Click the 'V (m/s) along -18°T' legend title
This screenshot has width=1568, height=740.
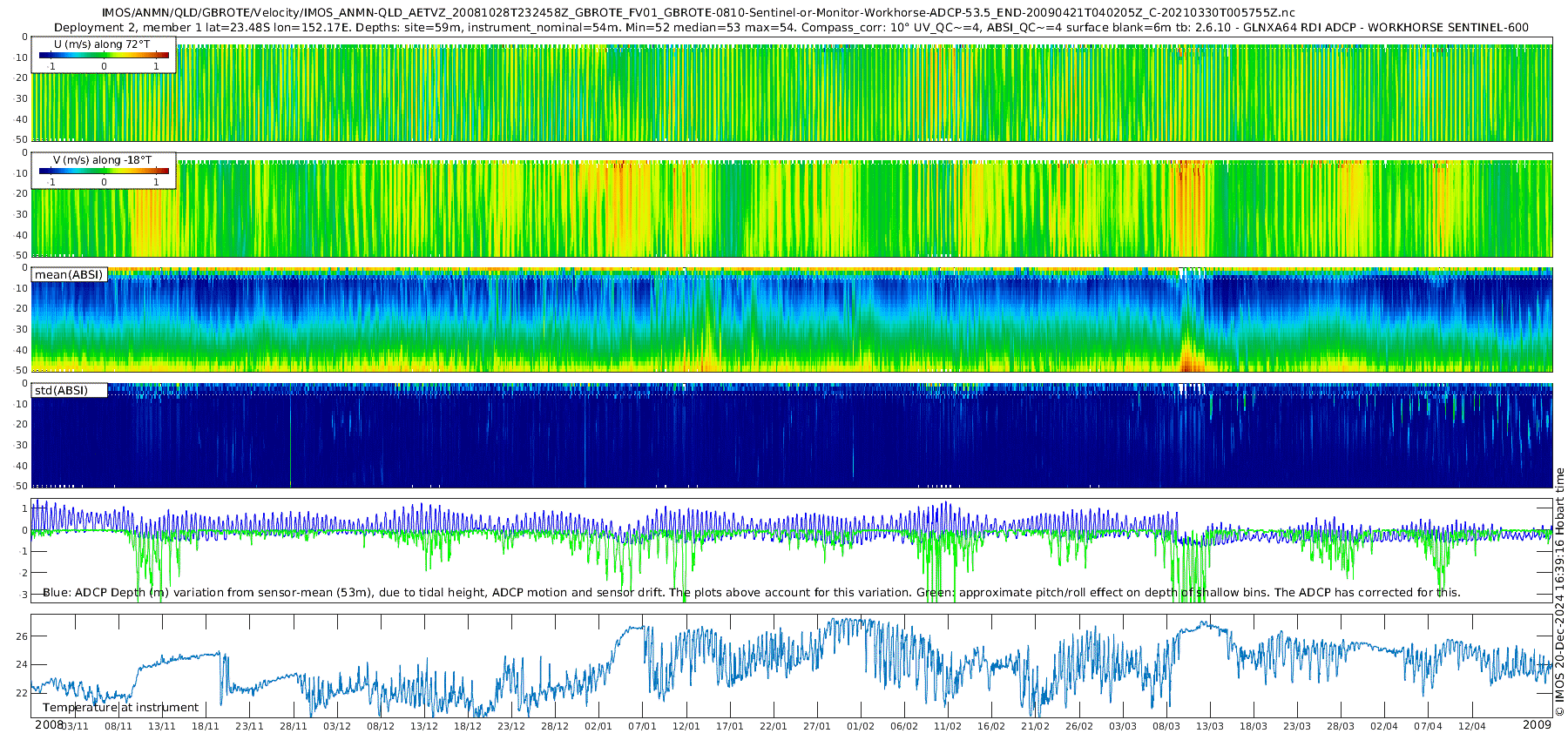[102, 160]
